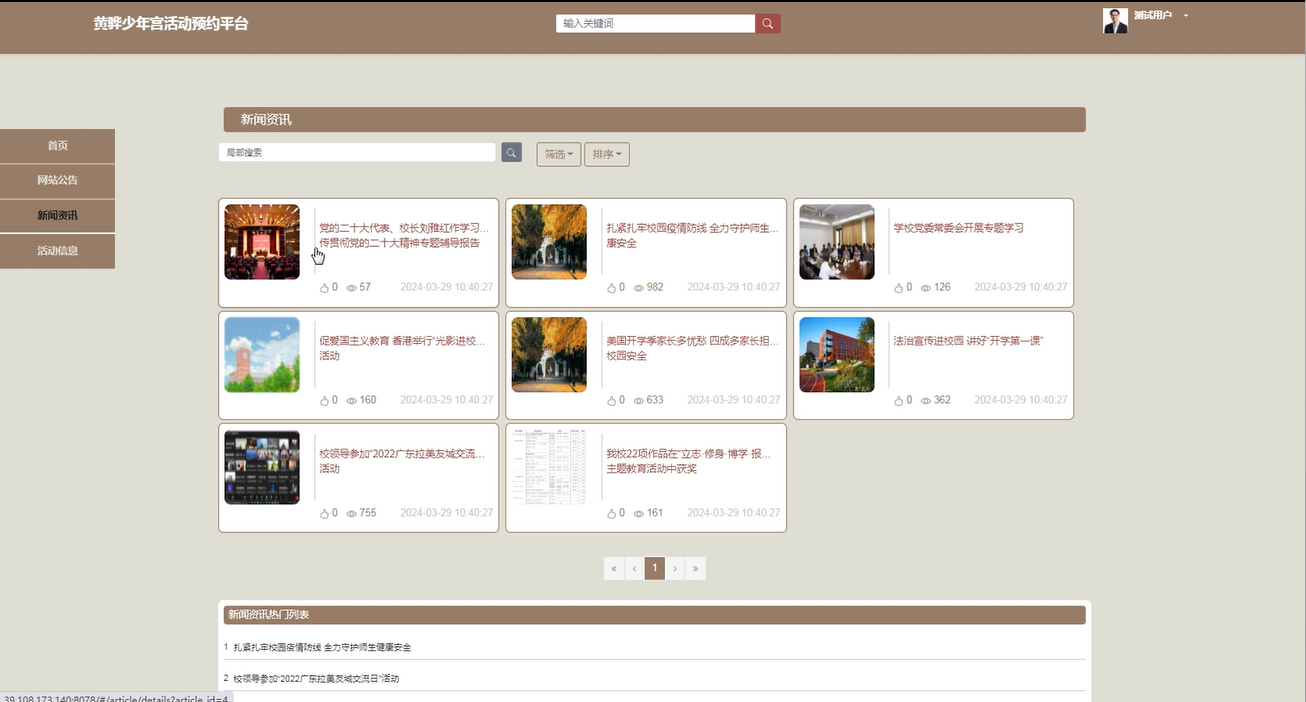Expand the 测试用户 account dropdown arrow
The width and height of the screenshot is (1306, 702).
pos(1186,16)
